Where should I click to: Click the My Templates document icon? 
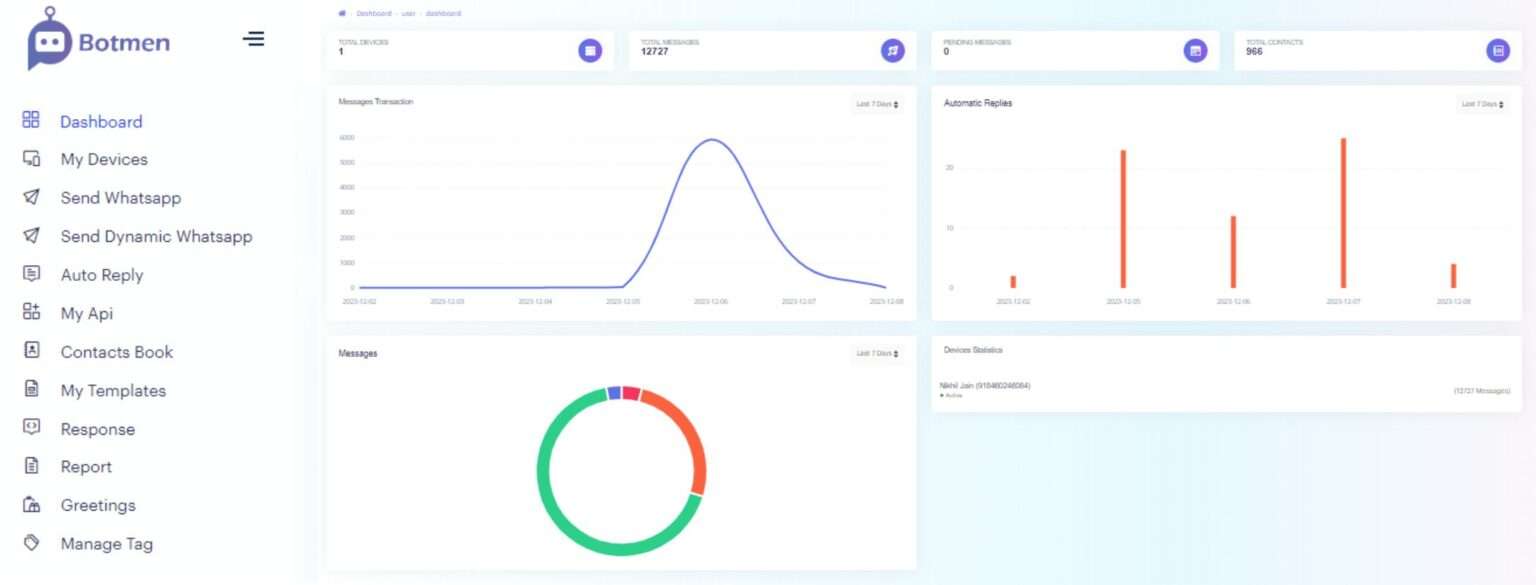coord(31,389)
